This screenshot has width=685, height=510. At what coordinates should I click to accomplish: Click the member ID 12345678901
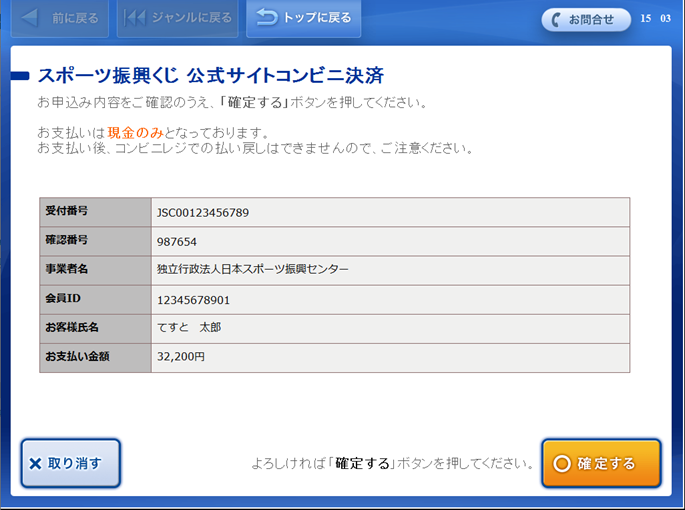pyautogui.click(x=193, y=300)
